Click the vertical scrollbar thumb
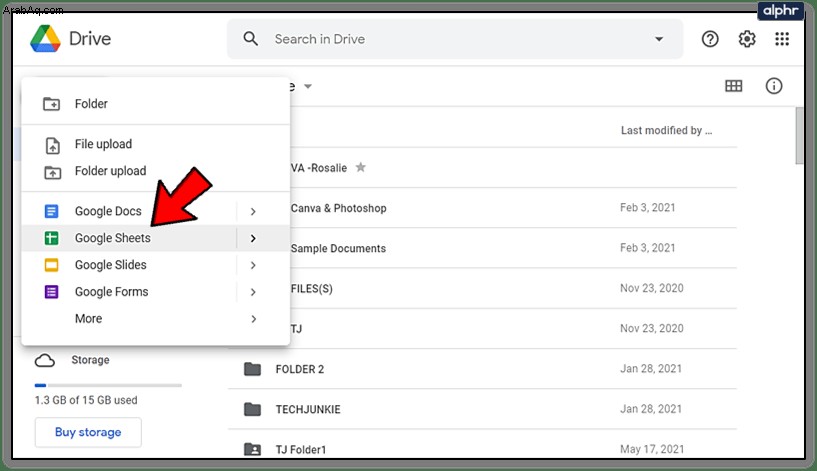 [799, 135]
